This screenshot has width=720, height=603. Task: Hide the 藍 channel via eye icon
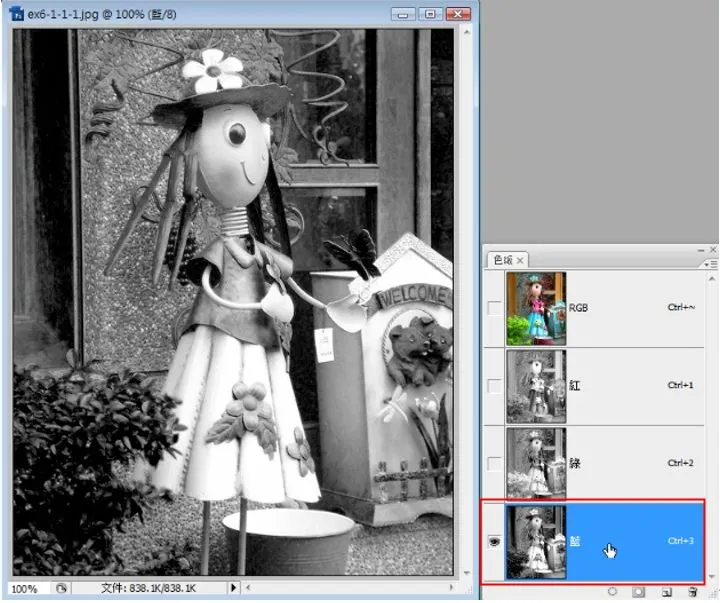(x=494, y=541)
